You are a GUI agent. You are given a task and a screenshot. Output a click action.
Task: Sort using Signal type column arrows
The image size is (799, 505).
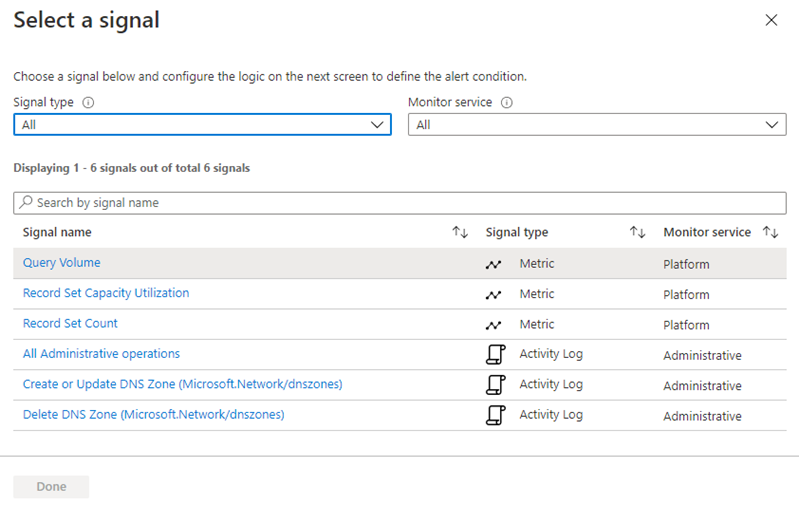pyautogui.click(x=637, y=232)
